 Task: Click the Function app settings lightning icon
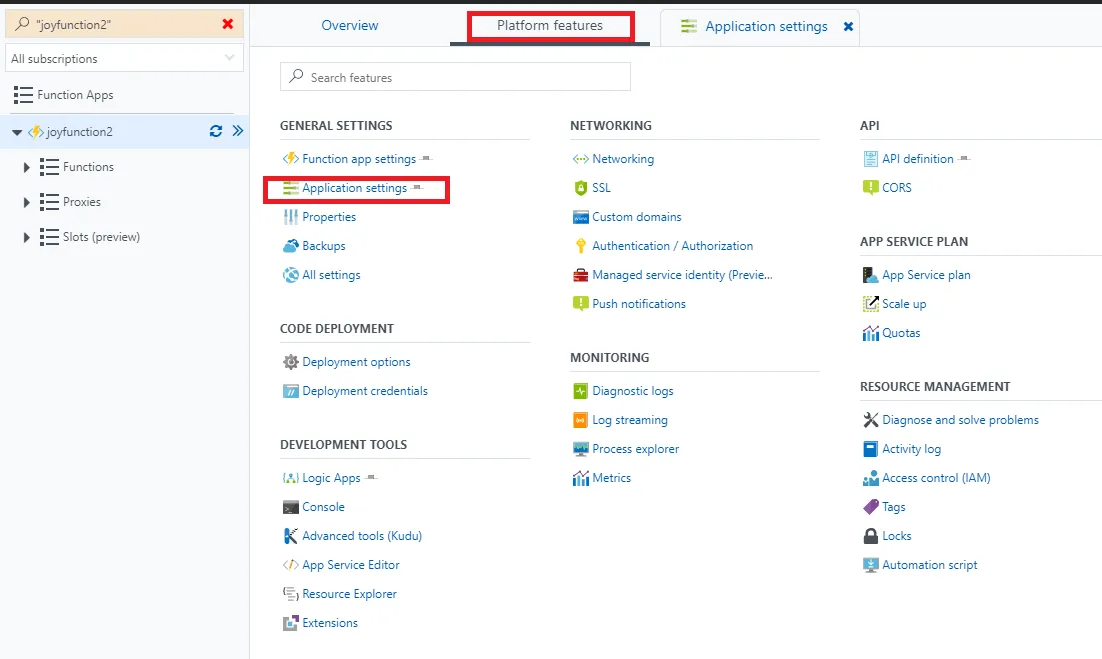click(x=290, y=159)
